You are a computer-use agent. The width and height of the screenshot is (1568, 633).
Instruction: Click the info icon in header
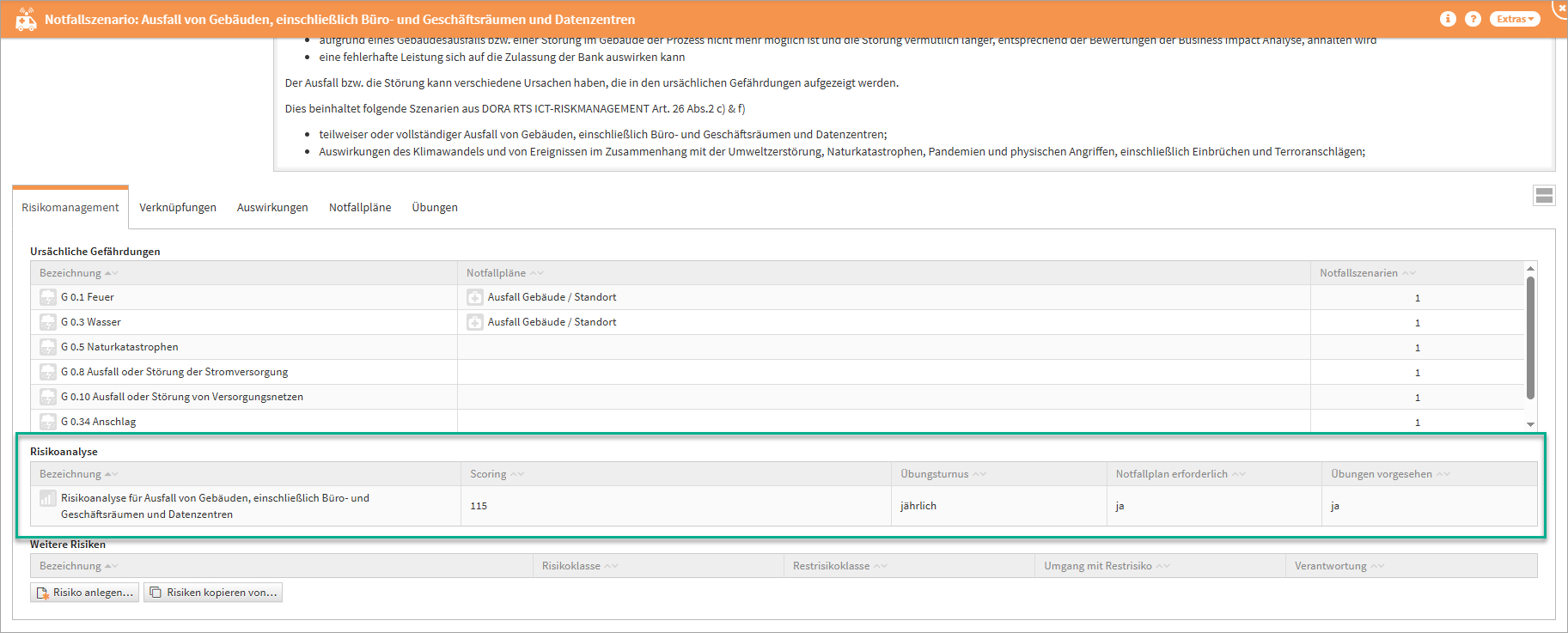tap(1448, 19)
